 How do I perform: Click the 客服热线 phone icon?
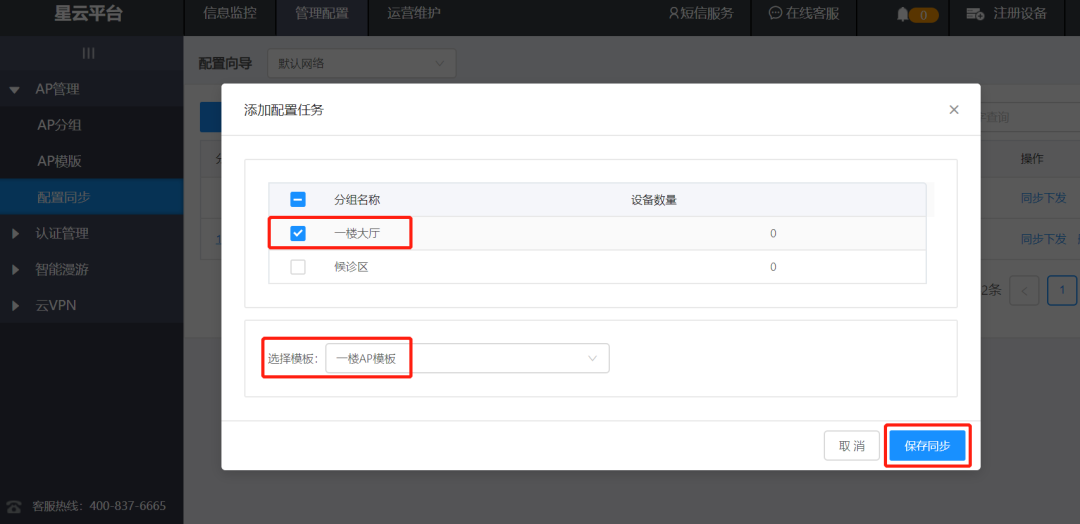point(13,506)
